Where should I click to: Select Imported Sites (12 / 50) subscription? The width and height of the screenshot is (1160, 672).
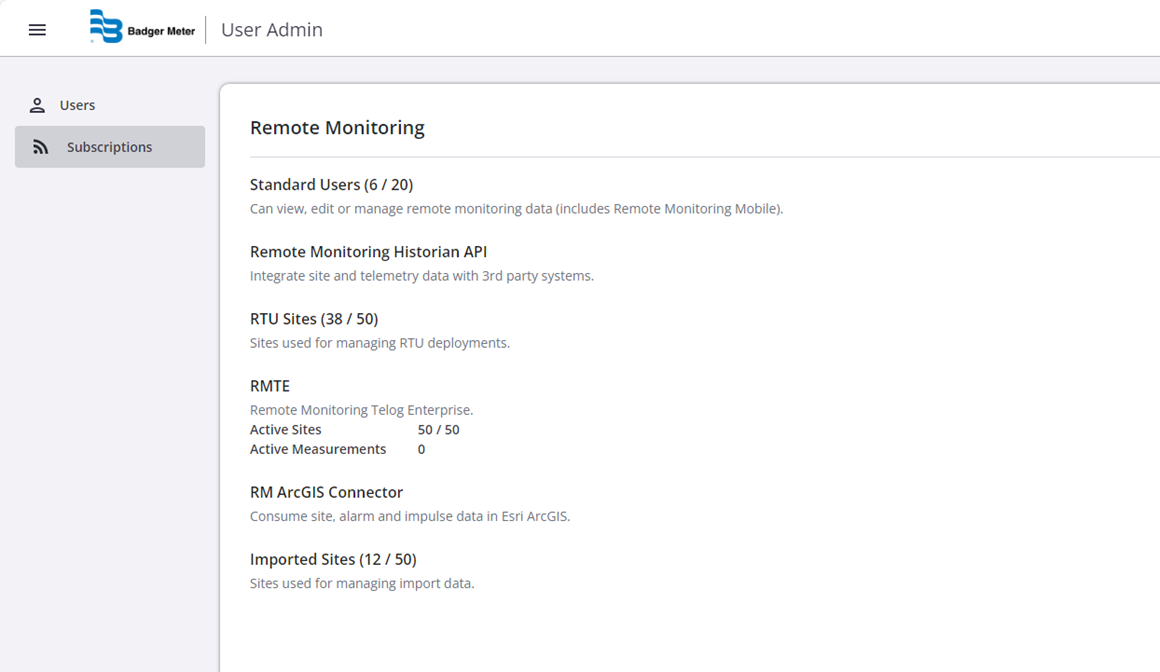pyautogui.click(x=332, y=559)
